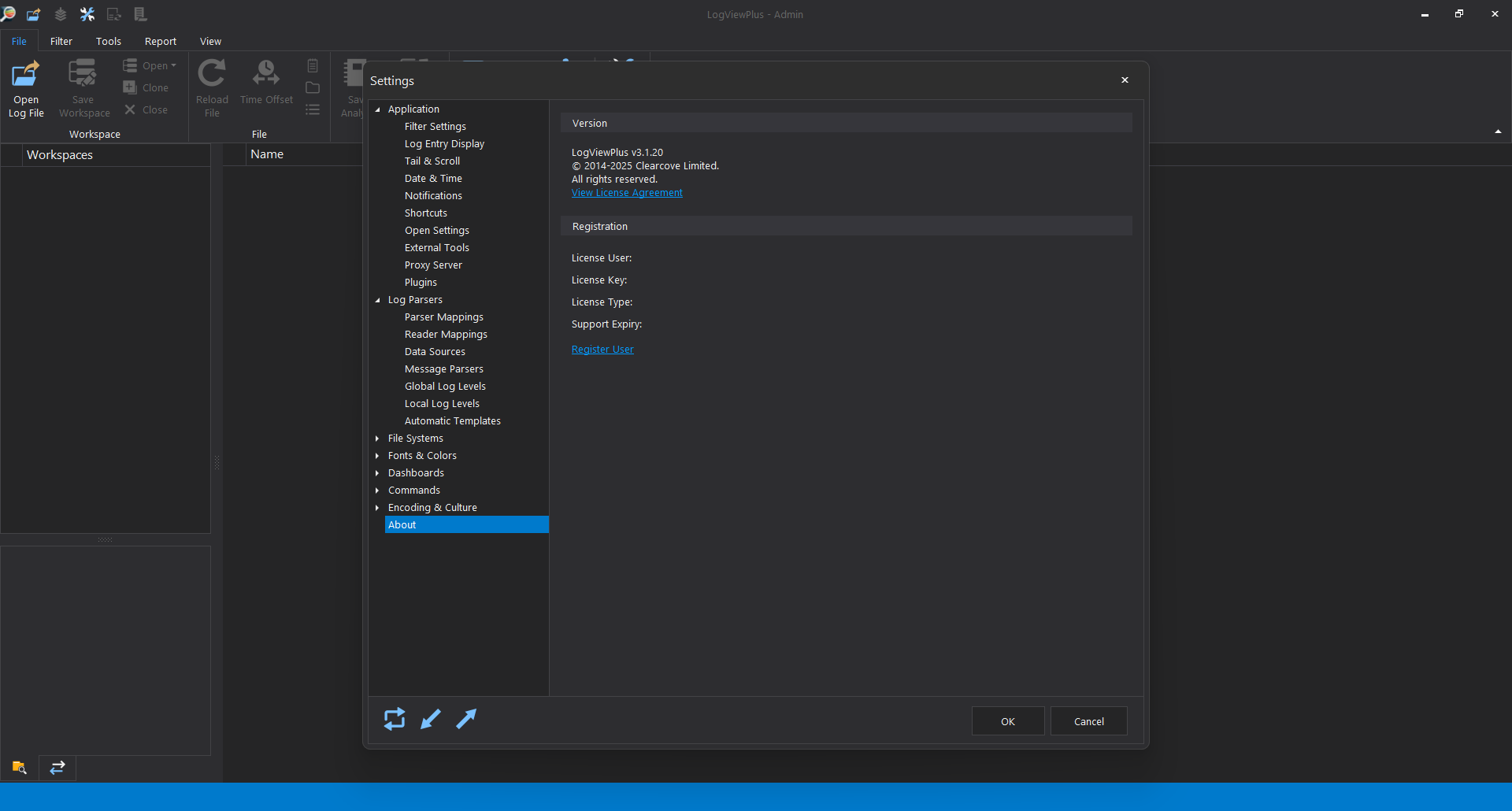Click the clipboard icon in File group
Image resolution: width=1512 pixels, height=811 pixels.
[313, 66]
